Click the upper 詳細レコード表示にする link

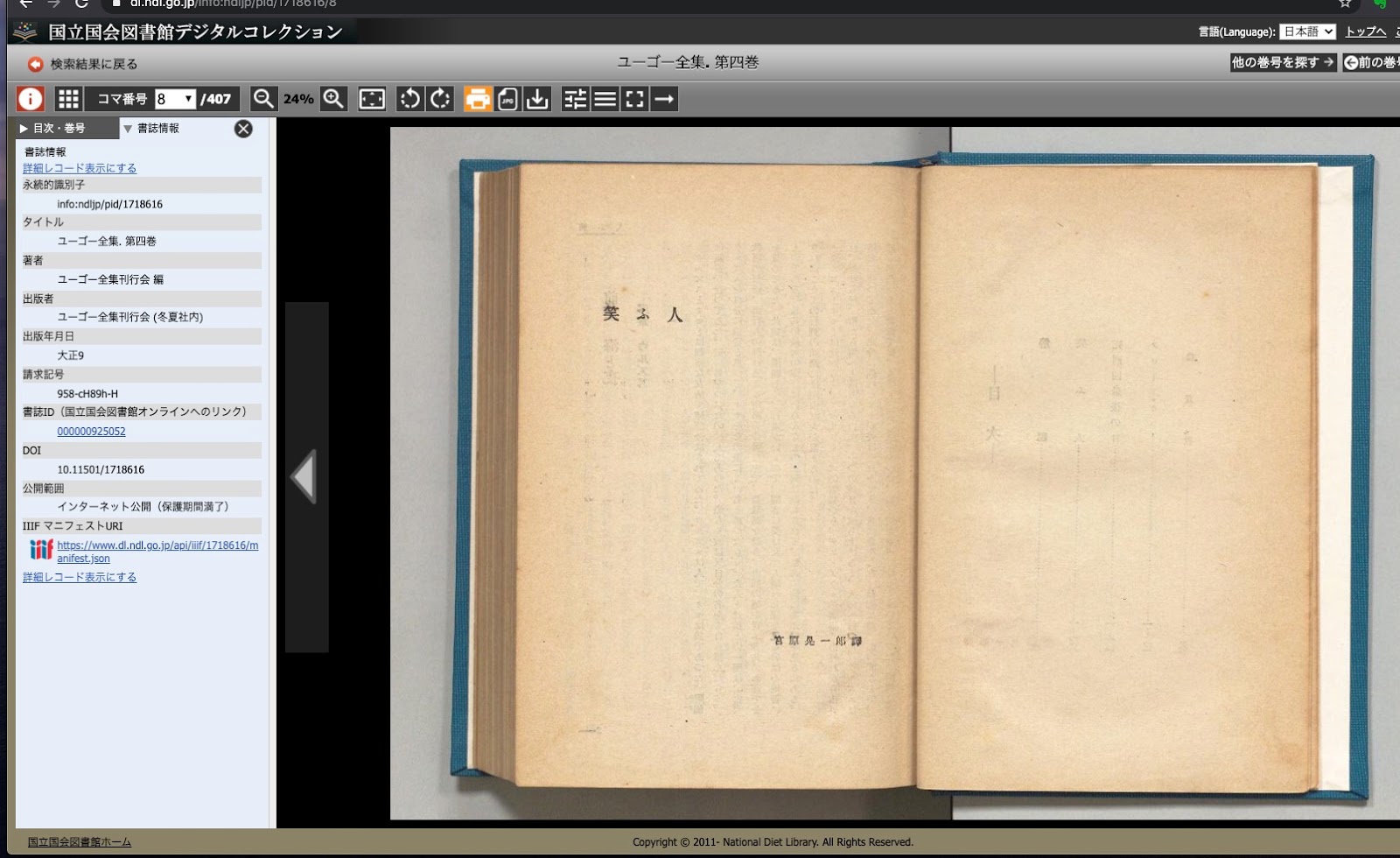point(80,168)
